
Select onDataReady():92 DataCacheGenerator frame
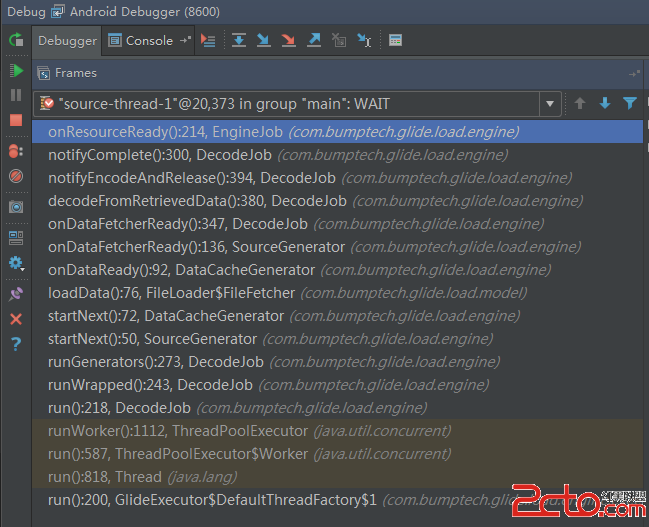click(337, 270)
